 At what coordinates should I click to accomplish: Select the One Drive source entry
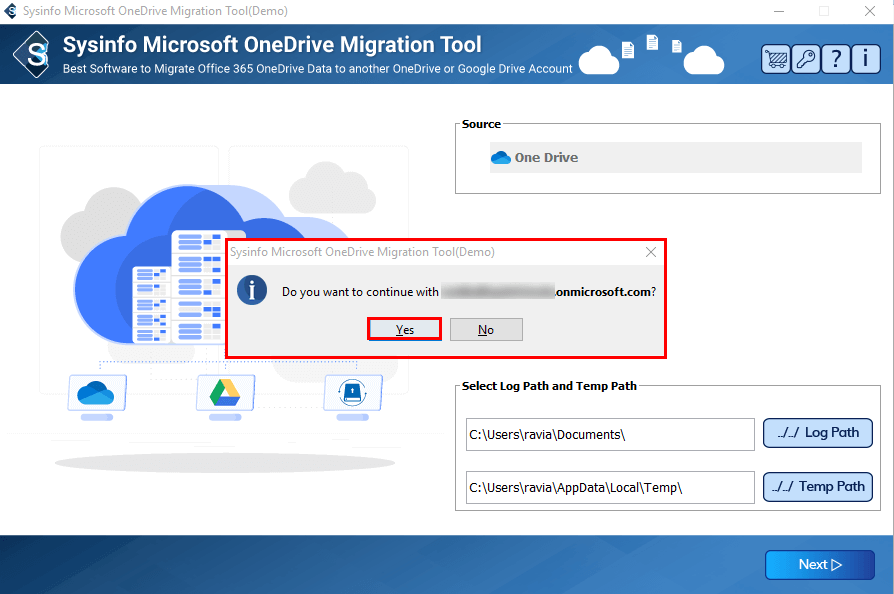click(x=676, y=157)
